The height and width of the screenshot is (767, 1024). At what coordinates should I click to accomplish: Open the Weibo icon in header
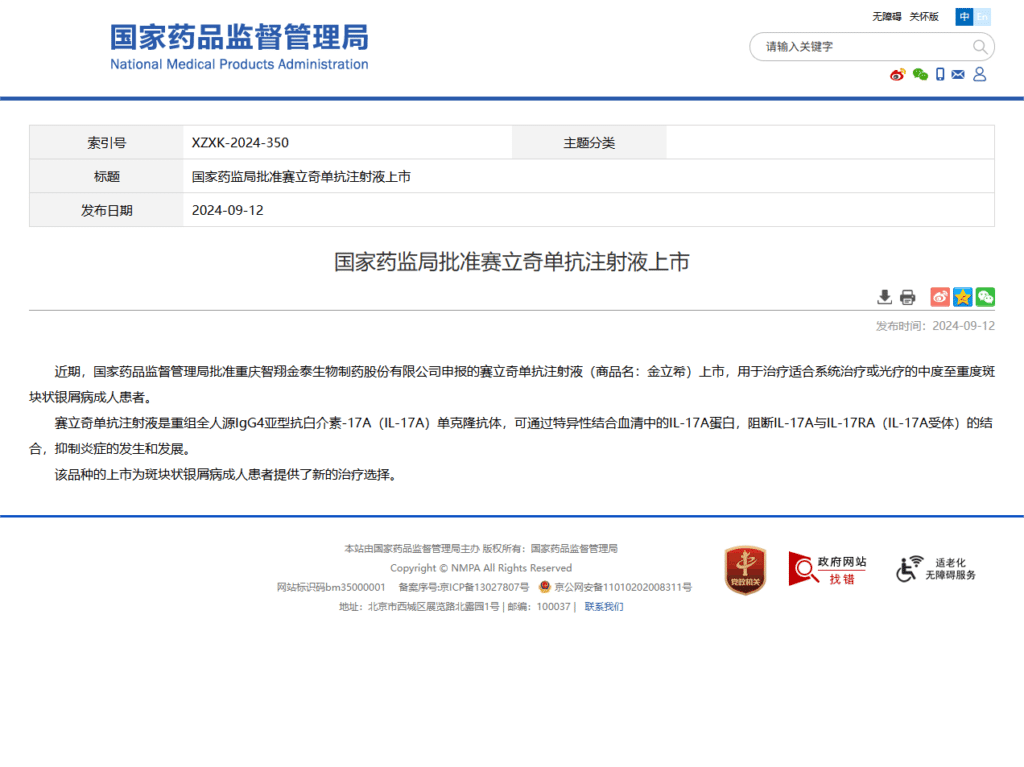point(897,75)
